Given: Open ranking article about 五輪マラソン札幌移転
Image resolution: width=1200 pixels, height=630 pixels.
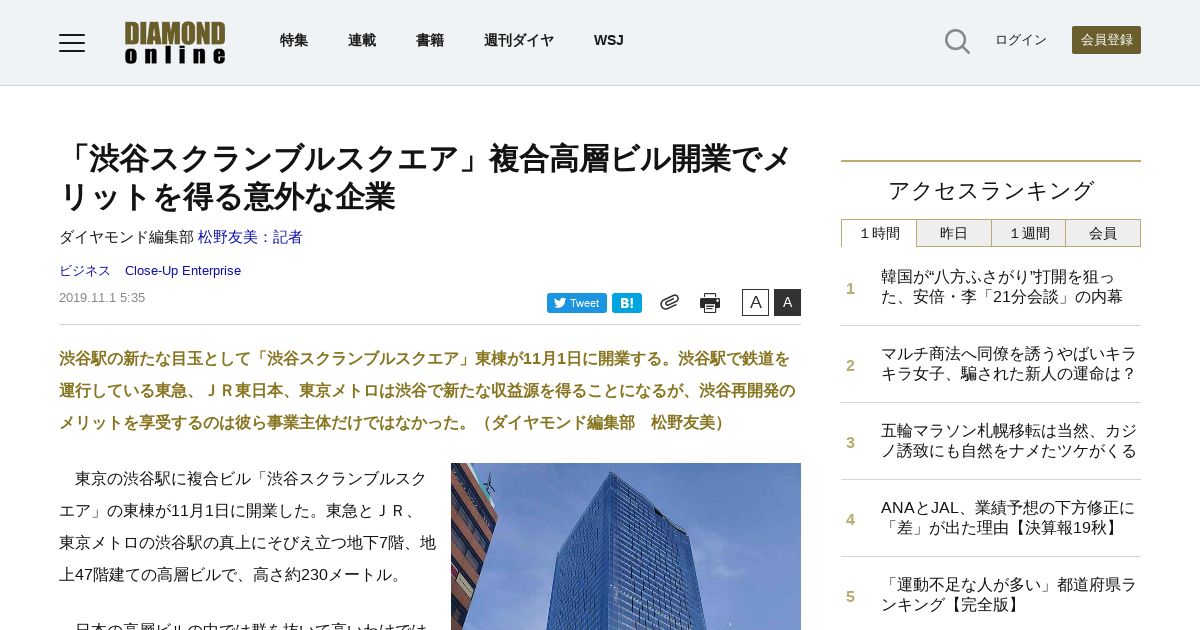Looking at the screenshot, I should [x=1009, y=440].
